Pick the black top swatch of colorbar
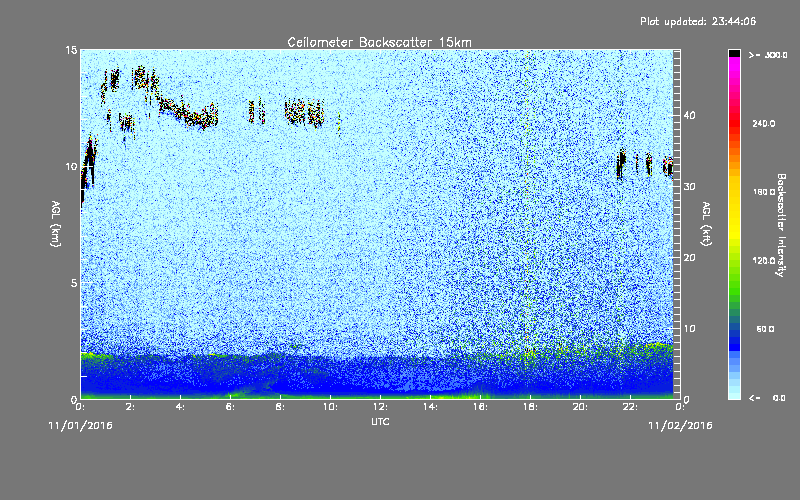The height and width of the screenshot is (500, 800). pos(734,53)
